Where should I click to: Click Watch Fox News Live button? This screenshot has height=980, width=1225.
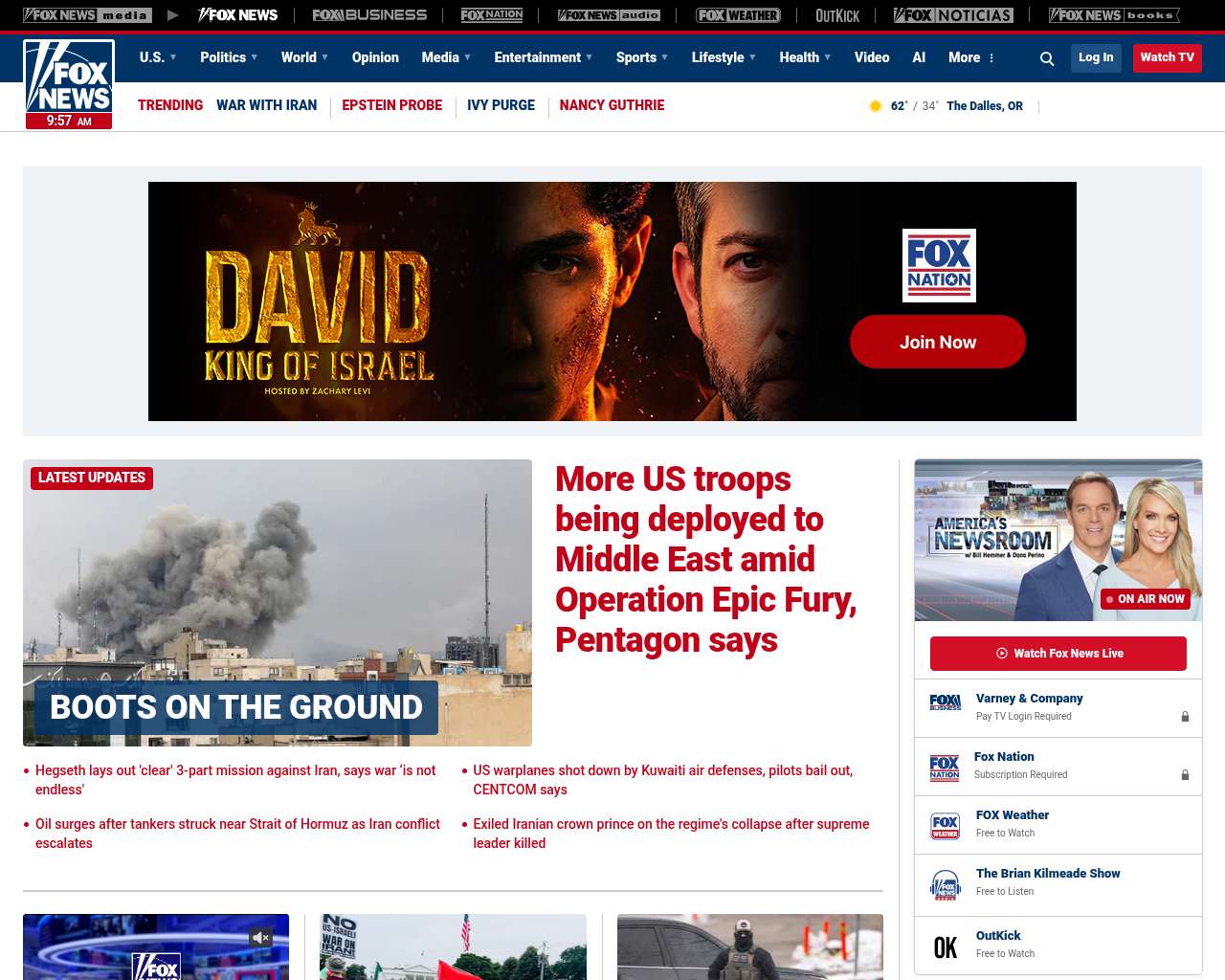coord(1058,654)
